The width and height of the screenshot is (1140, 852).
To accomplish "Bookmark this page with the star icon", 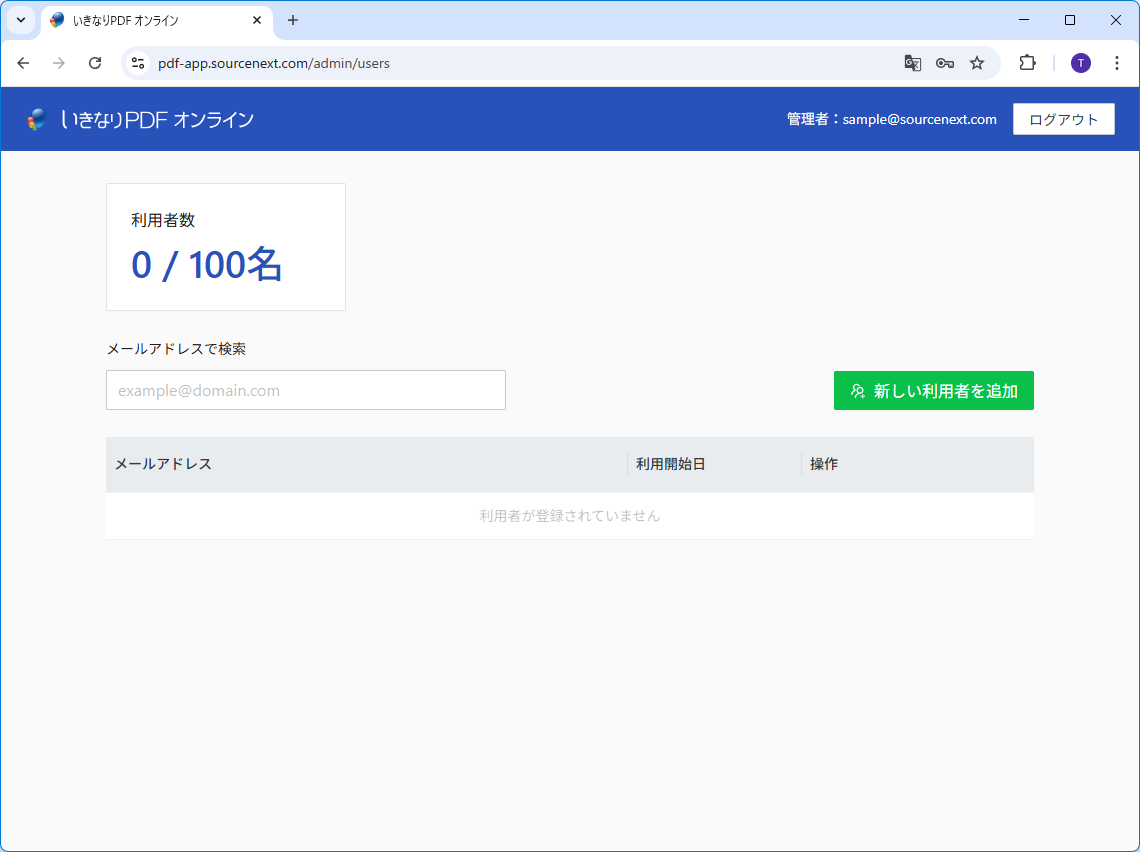I will [977, 63].
